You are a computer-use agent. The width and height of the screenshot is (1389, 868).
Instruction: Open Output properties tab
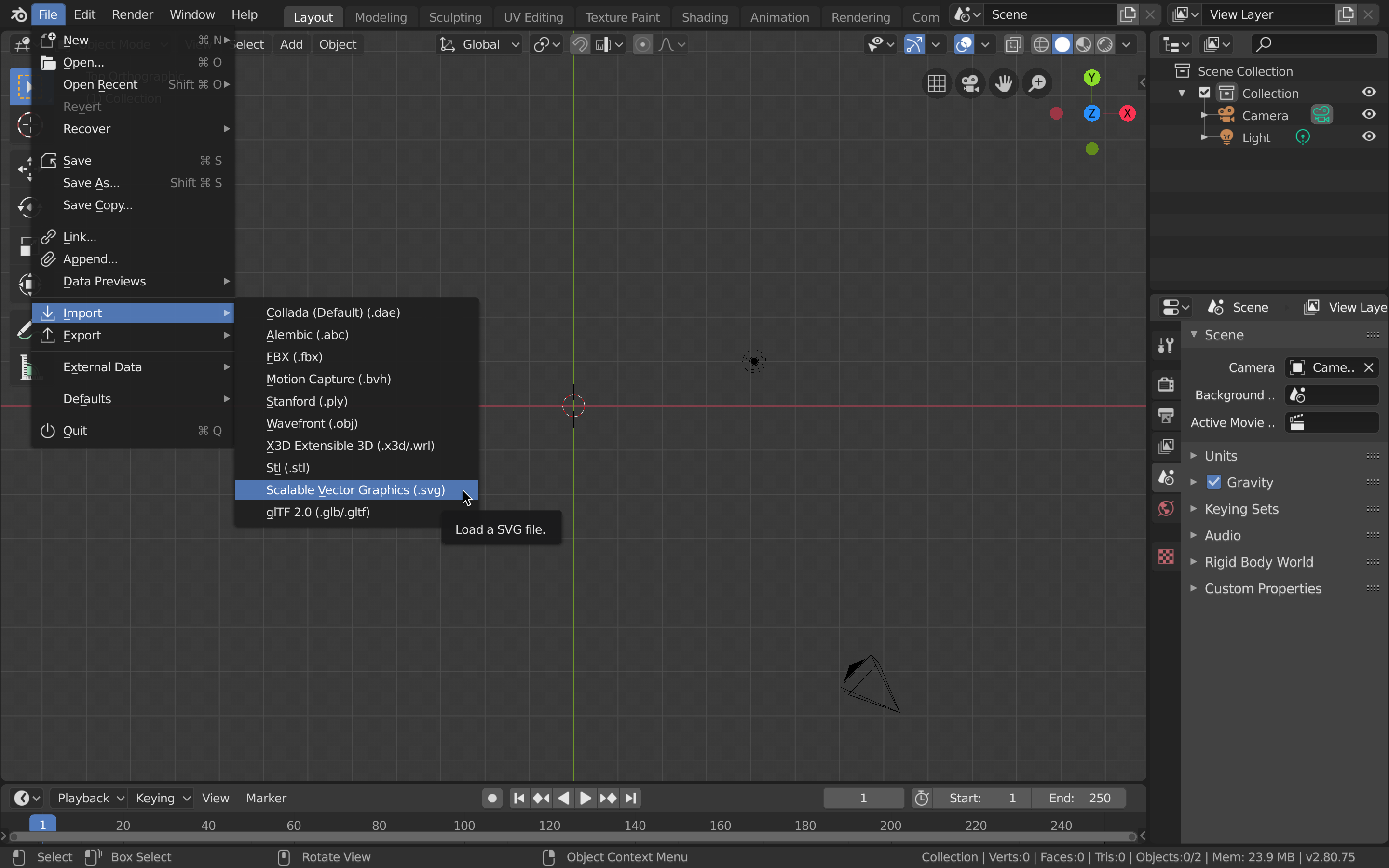(1166, 415)
